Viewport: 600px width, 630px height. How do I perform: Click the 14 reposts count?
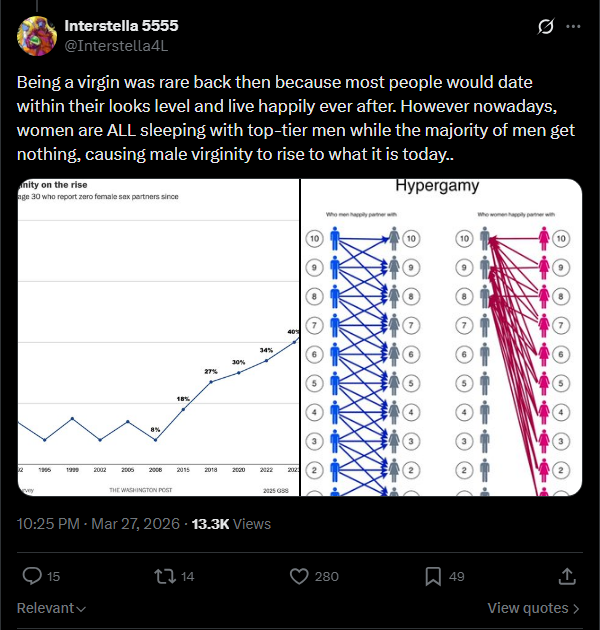[x=187, y=577]
